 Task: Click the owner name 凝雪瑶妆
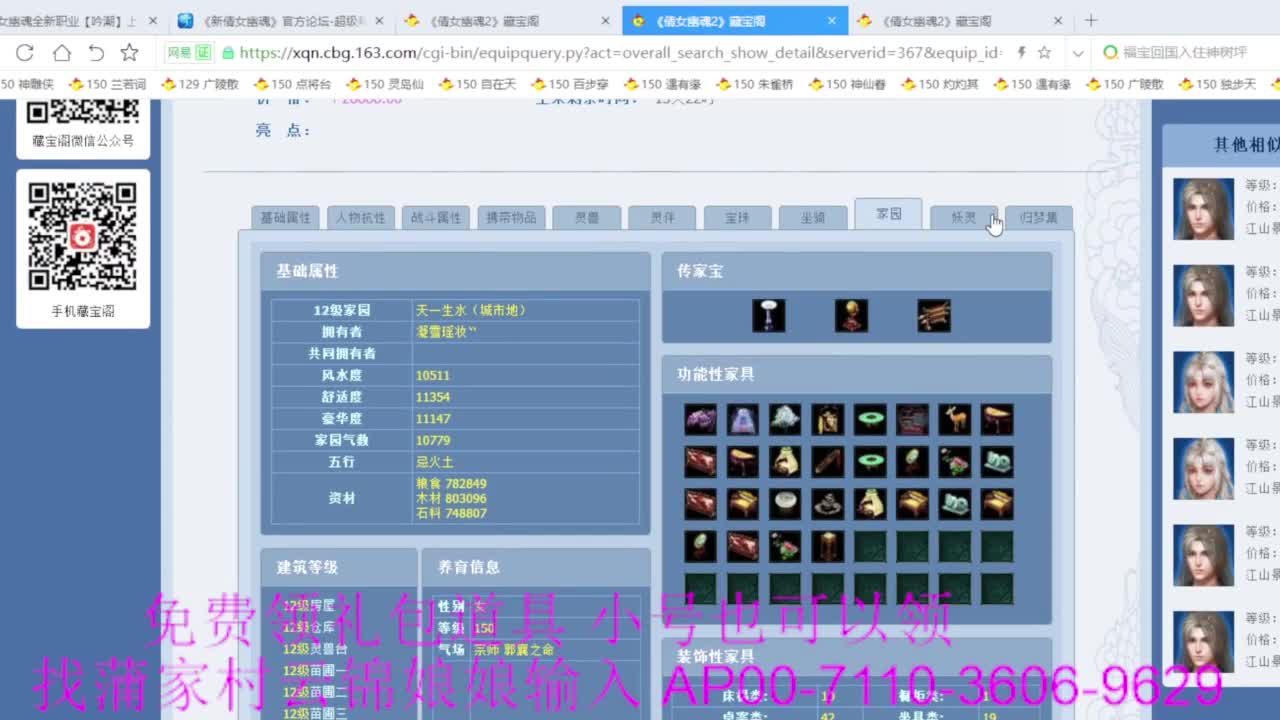click(447, 332)
